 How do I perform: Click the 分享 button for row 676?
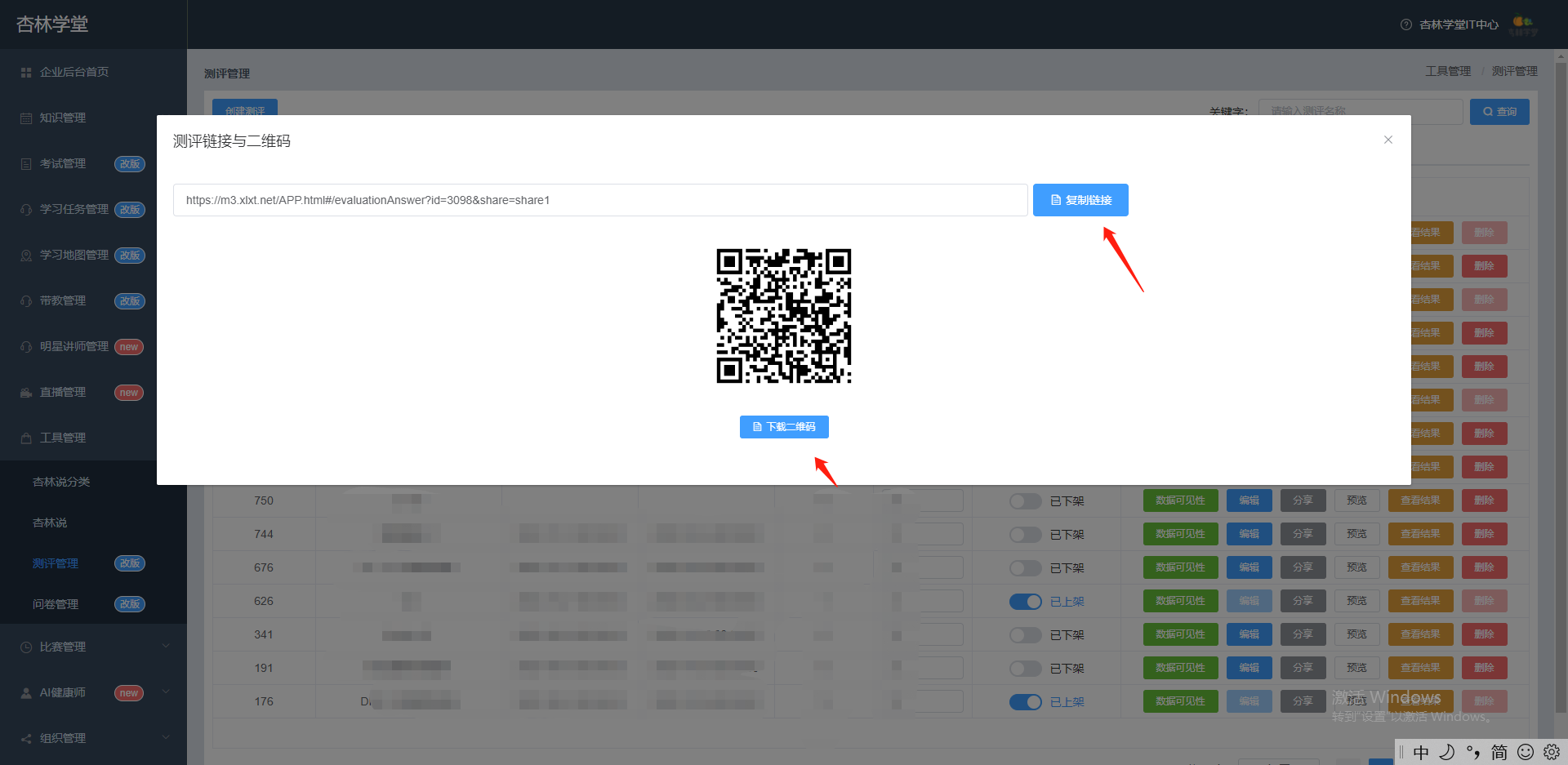pos(1303,567)
